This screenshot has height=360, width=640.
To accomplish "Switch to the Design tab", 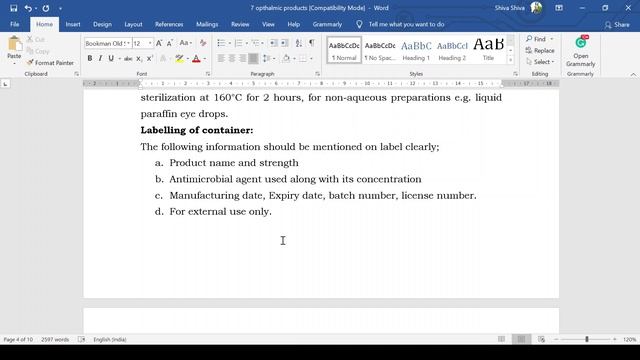I will (102, 24).
